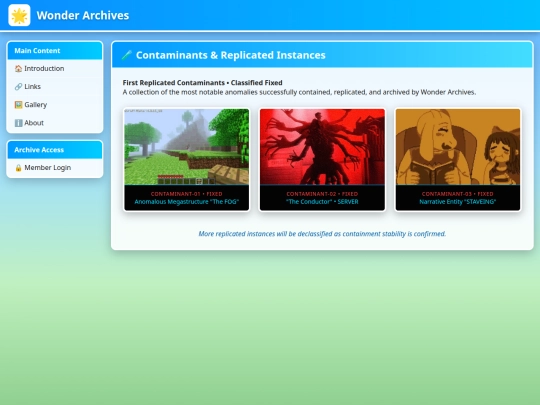The width and height of the screenshot is (540, 405).
Task: Open the Minecraft fog landscape thumbnail
Action: click(x=187, y=147)
